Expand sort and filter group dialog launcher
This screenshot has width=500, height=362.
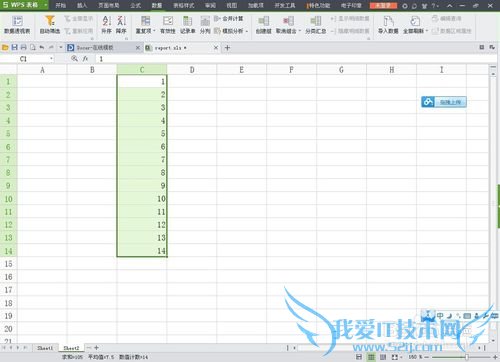click(x=126, y=38)
